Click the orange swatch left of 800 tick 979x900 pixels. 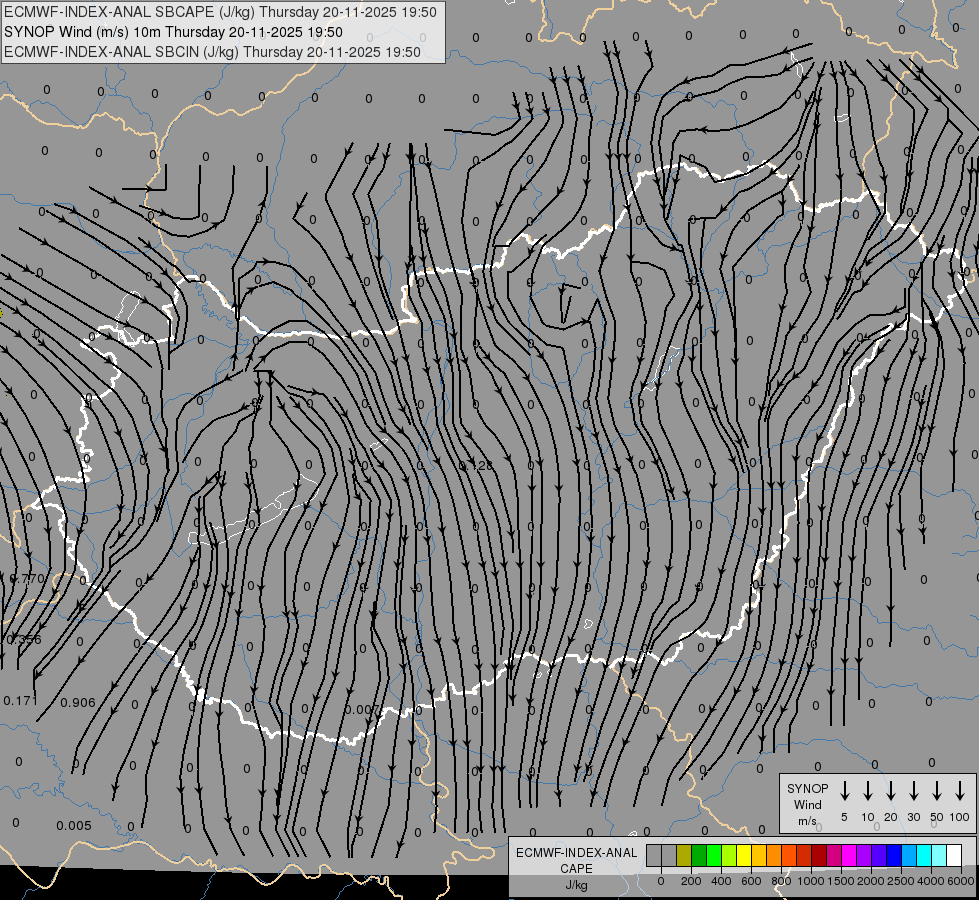tap(774, 855)
